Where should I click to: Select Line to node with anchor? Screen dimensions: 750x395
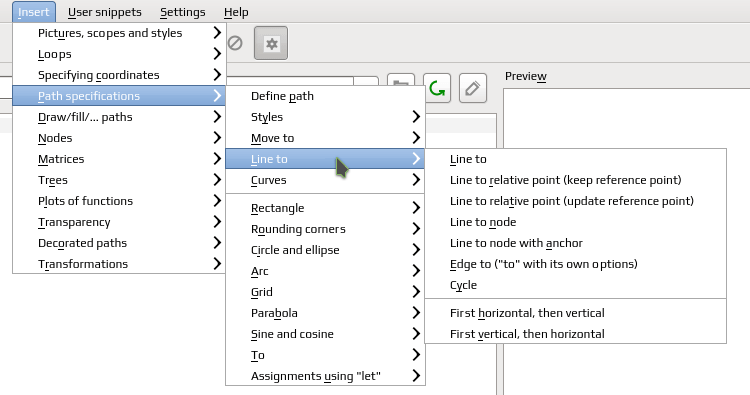coord(575,243)
